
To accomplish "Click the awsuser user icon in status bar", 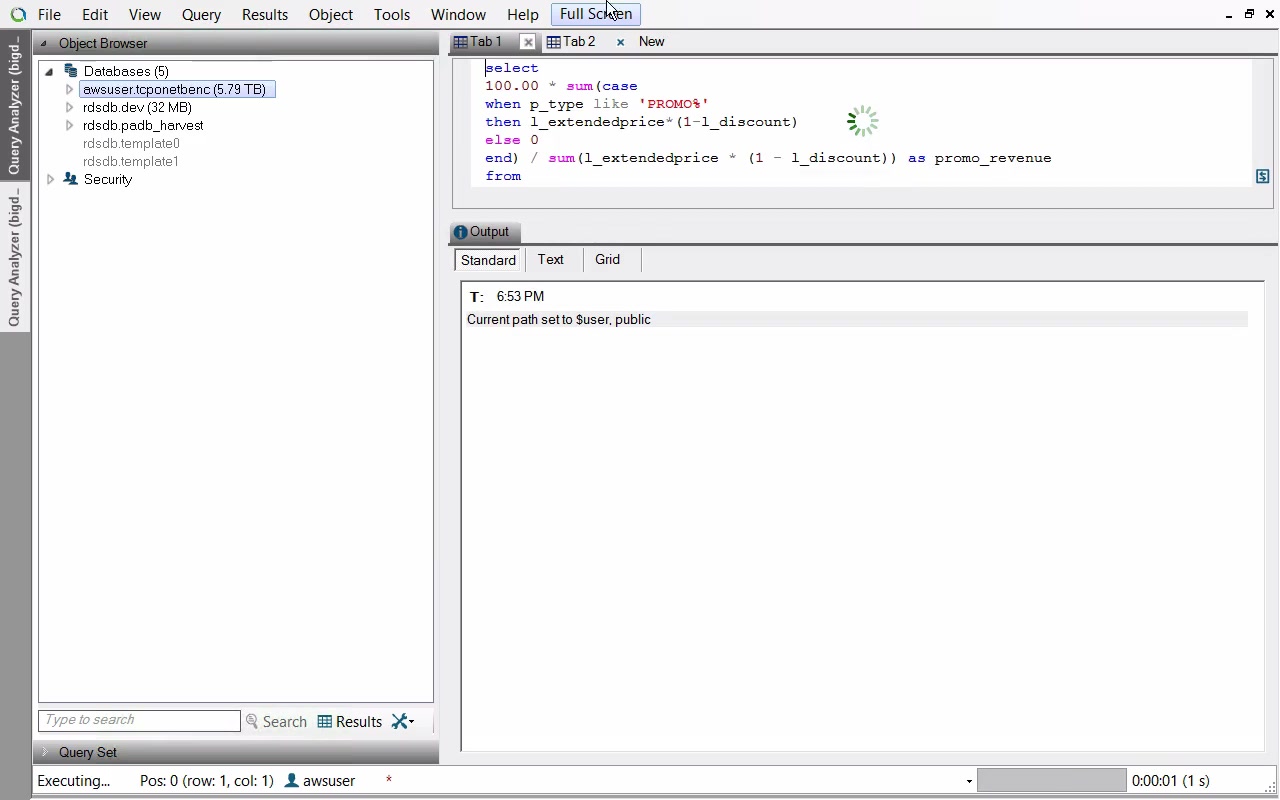I will click(292, 781).
